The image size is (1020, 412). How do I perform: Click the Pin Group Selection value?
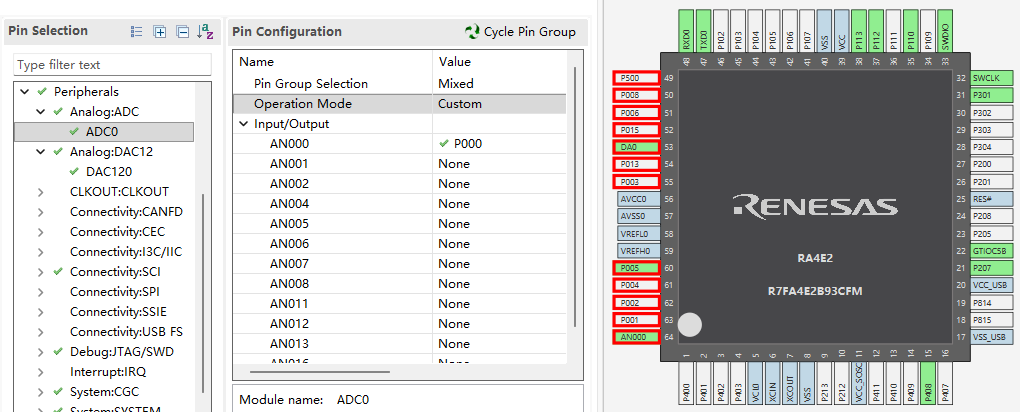[500, 84]
